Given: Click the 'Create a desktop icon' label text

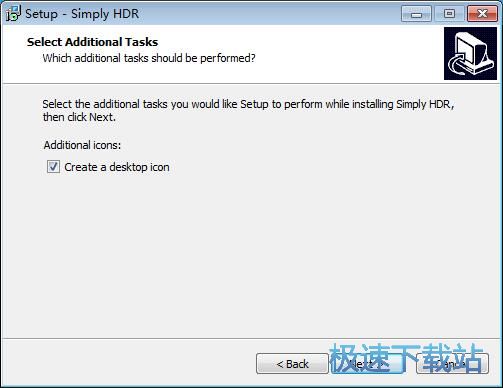Looking at the screenshot, I should pyautogui.click(x=117, y=167).
